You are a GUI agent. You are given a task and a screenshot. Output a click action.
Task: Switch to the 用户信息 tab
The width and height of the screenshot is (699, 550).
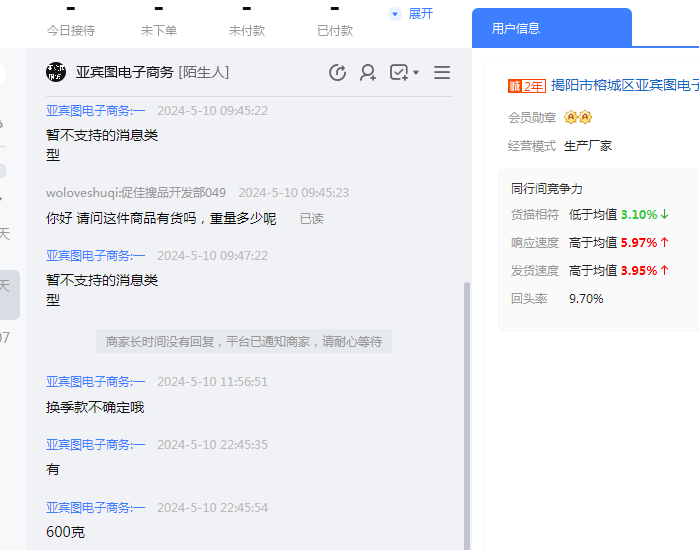(516, 28)
